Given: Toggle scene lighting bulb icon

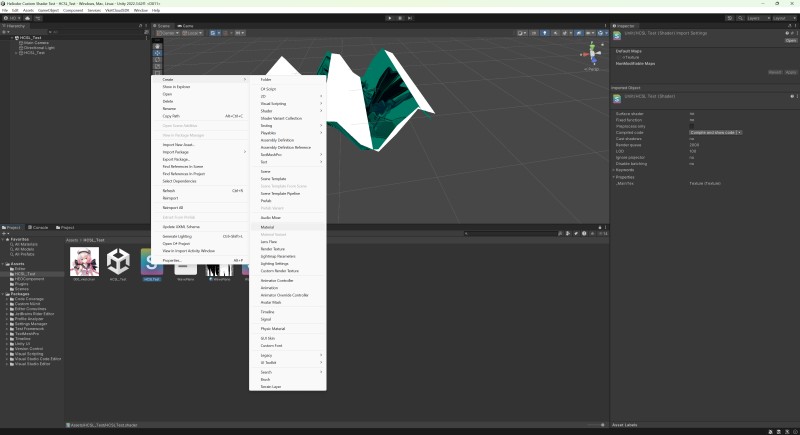Looking at the screenshot, I should pos(545,33).
